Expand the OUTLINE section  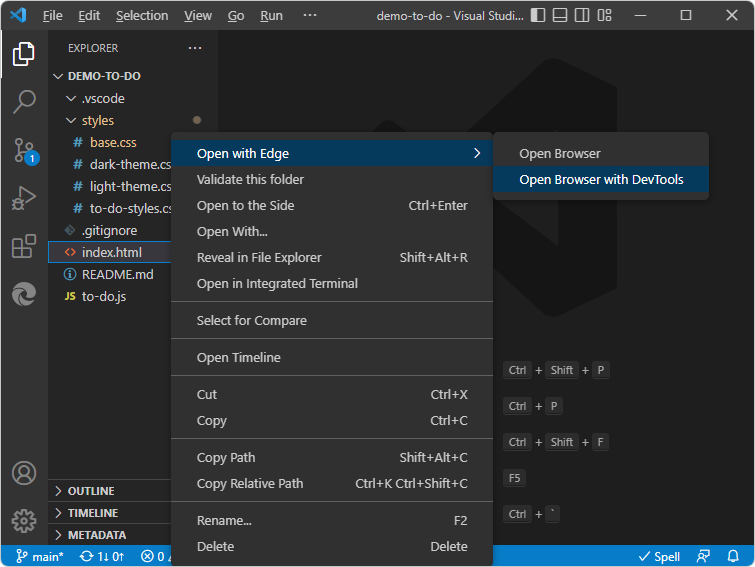pyautogui.click(x=91, y=491)
